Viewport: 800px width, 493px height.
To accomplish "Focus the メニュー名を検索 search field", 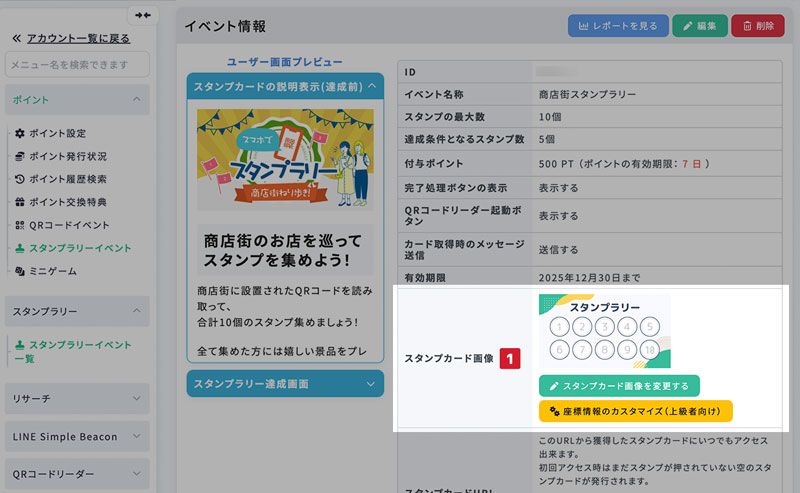I will [77, 65].
